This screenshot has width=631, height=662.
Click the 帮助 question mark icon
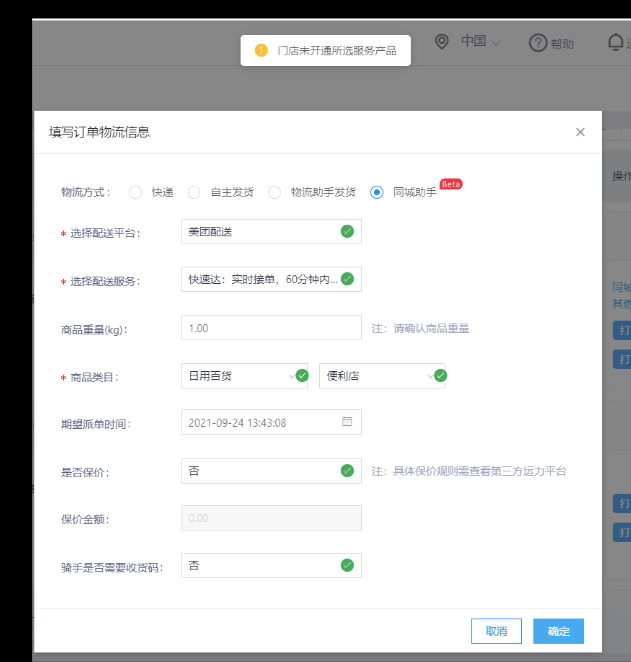(538, 43)
